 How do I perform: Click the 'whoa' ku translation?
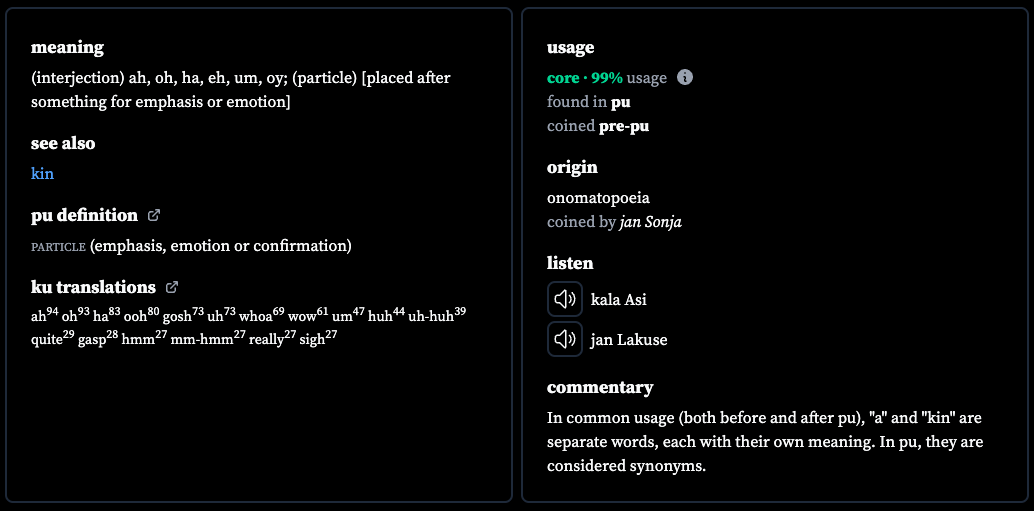tap(261, 315)
